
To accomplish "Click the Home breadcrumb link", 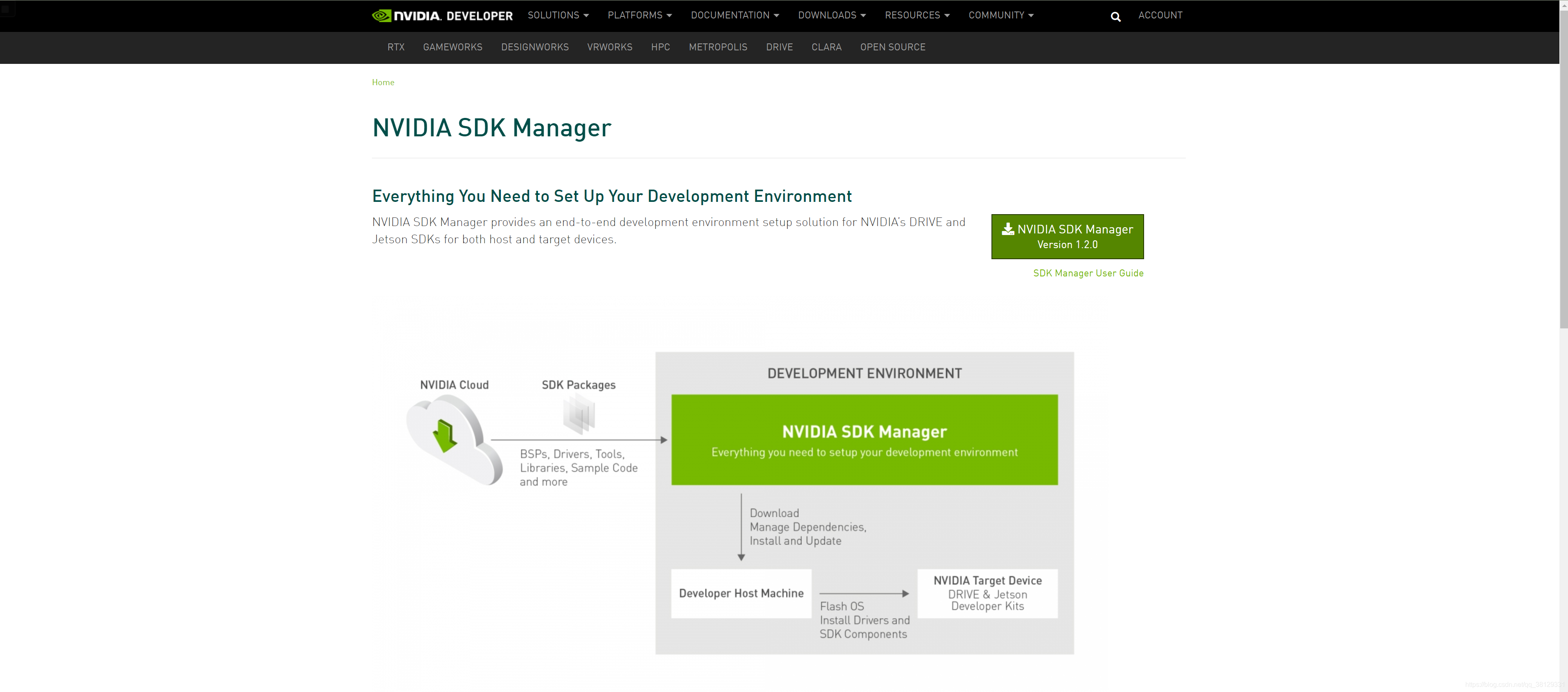I will pyautogui.click(x=383, y=82).
